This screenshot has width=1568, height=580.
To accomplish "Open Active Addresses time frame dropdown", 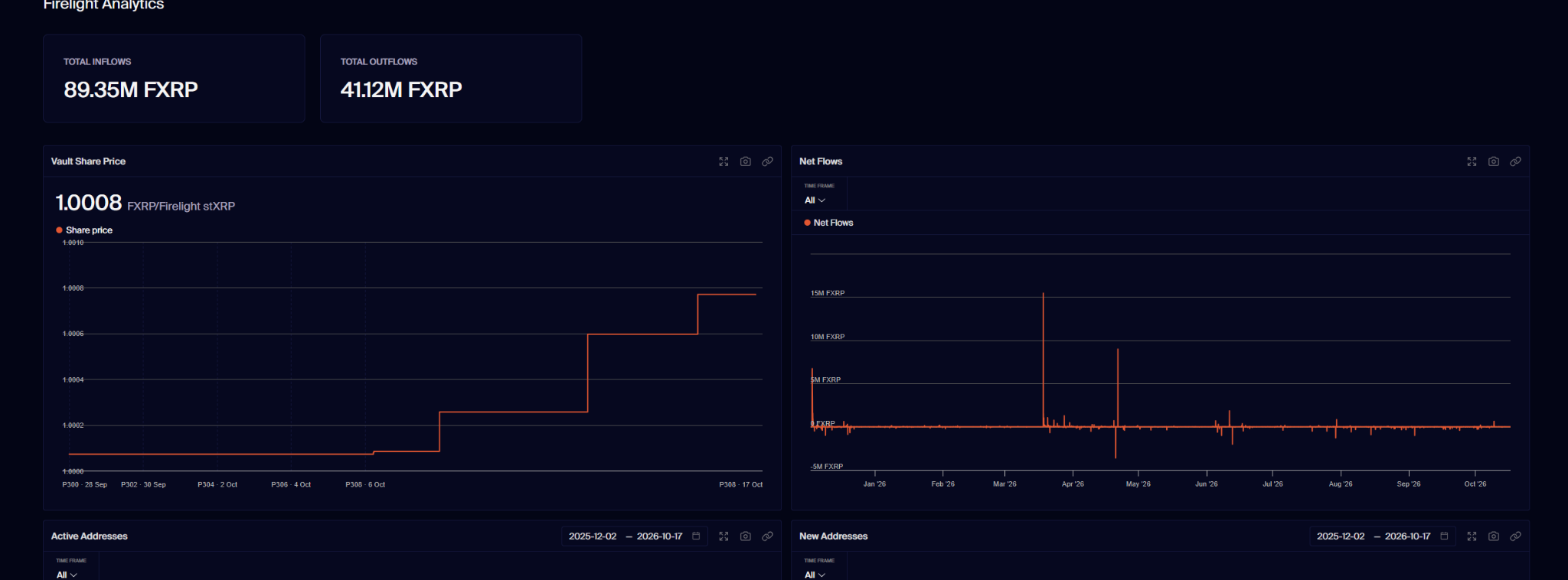I will coord(67,575).
